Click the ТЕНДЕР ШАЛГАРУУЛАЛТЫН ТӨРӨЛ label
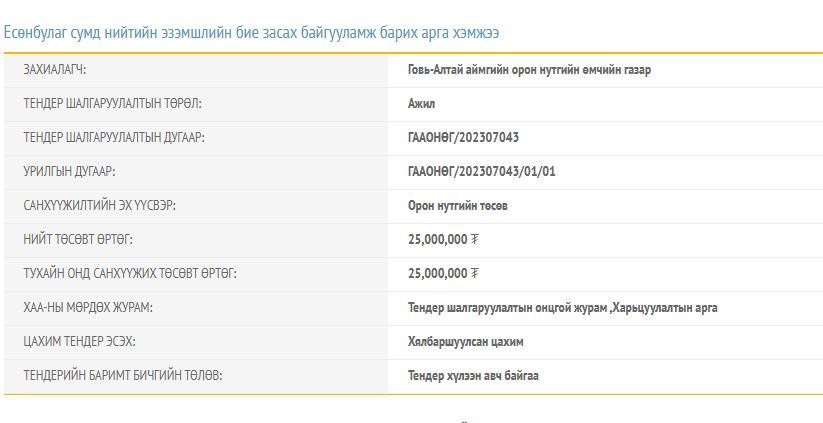 [119, 104]
